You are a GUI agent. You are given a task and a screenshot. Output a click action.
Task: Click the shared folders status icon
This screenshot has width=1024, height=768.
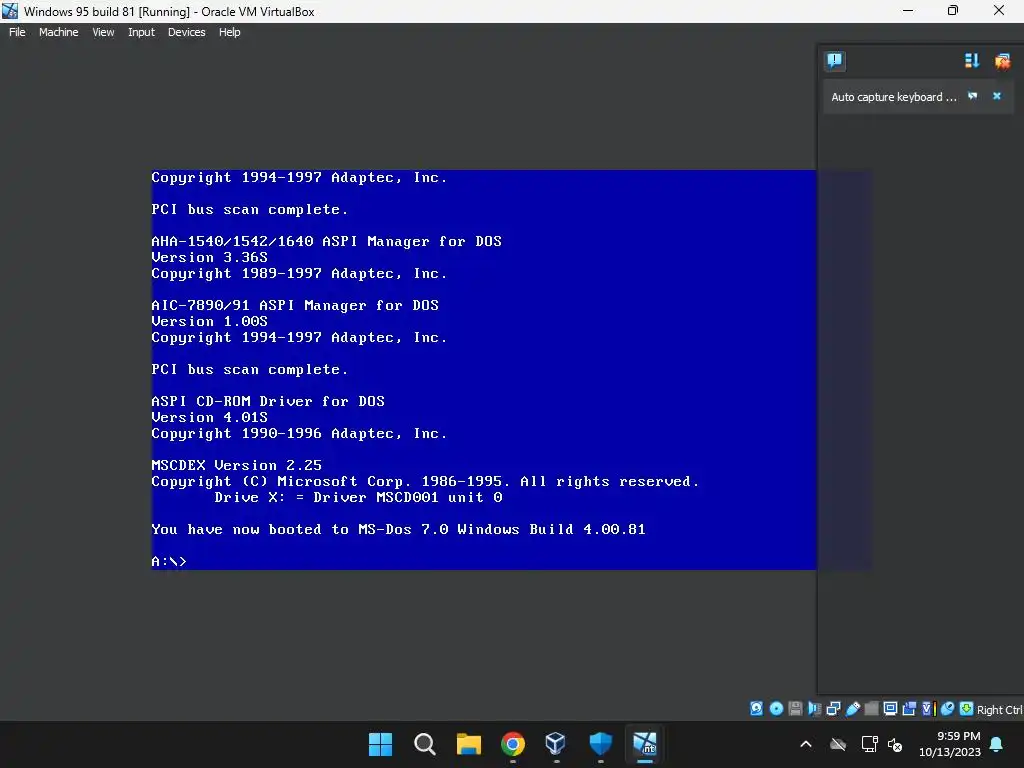(871, 709)
